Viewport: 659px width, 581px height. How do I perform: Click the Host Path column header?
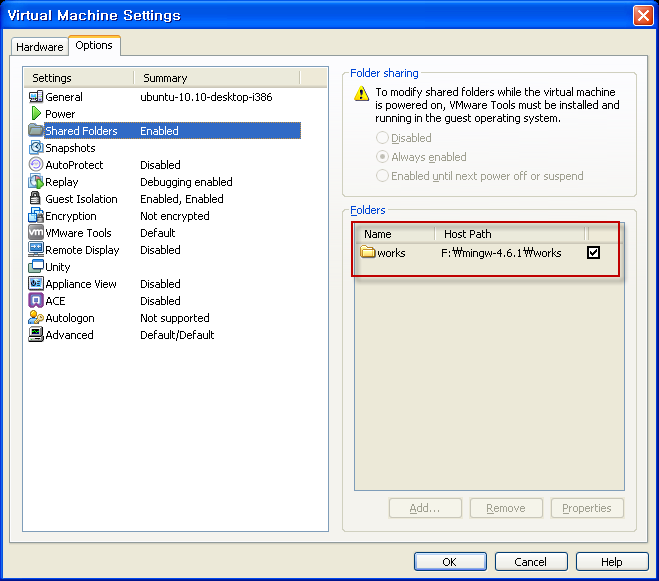click(x=510, y=234)
